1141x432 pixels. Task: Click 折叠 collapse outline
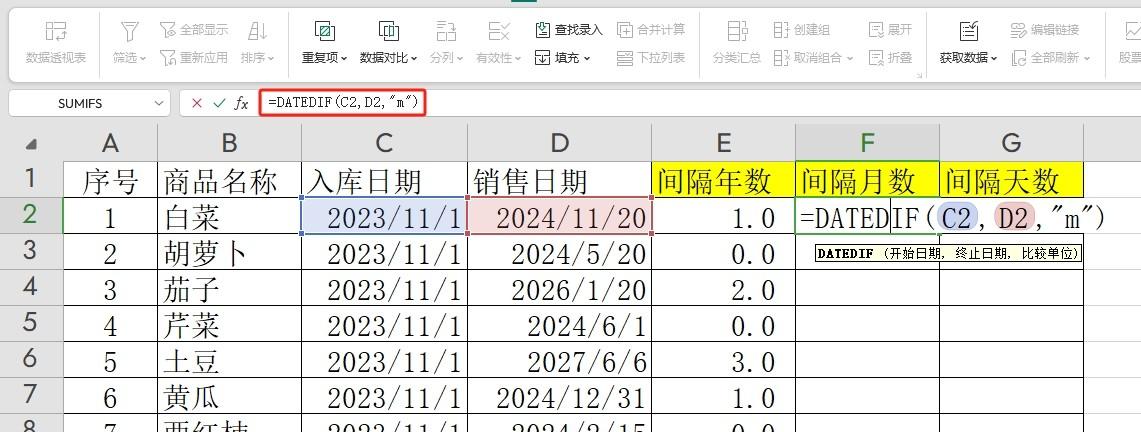pyautogui.click(x=891, y=57)
